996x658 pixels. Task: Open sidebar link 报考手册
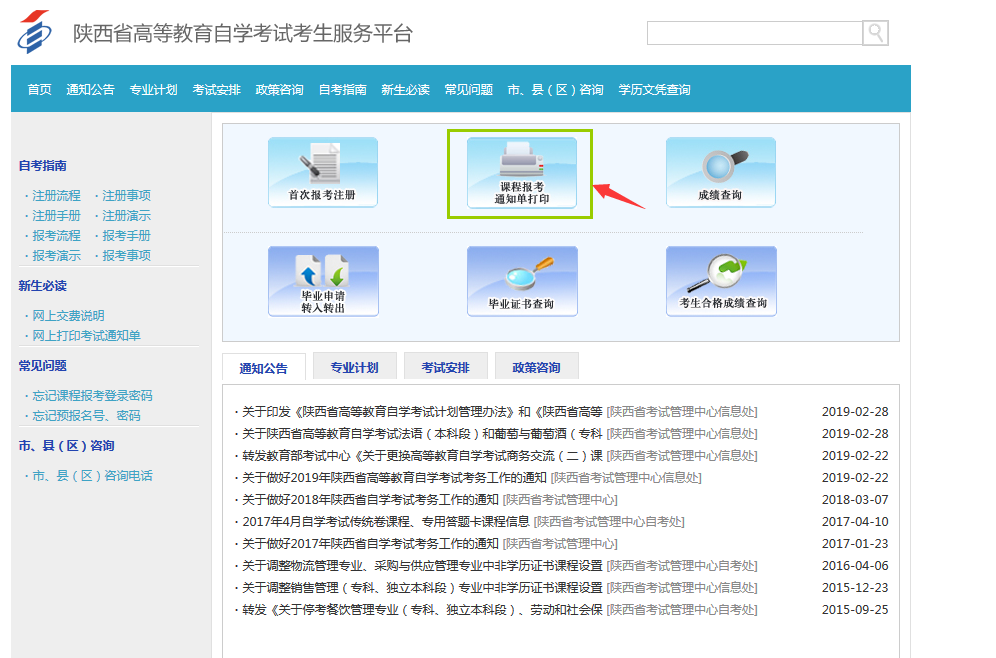click(x=126, y=236)
